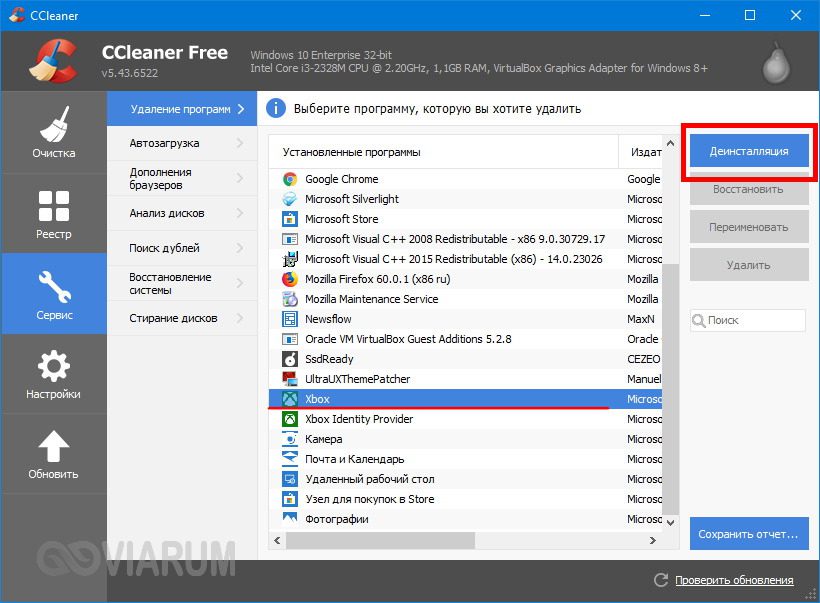The image size is (820, 603).
Task: Click the Удалить button
Action: point(749,265)
